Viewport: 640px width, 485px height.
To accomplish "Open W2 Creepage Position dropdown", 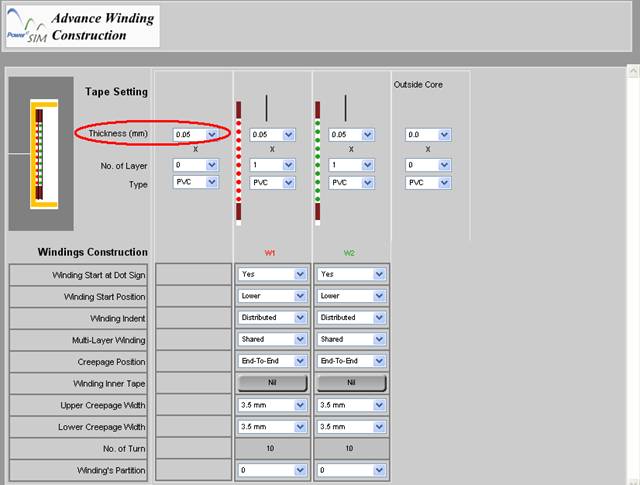I will [x=351, y=361].
